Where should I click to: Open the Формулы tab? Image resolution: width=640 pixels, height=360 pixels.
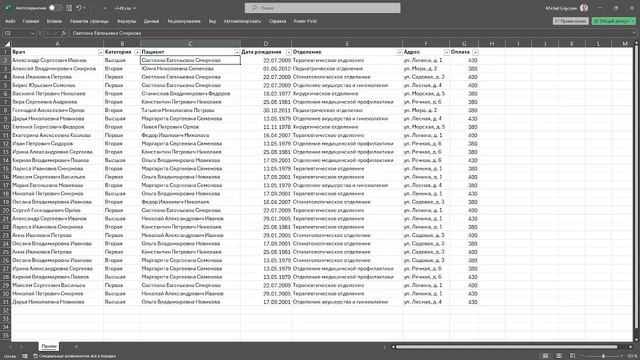pos(127,21)
